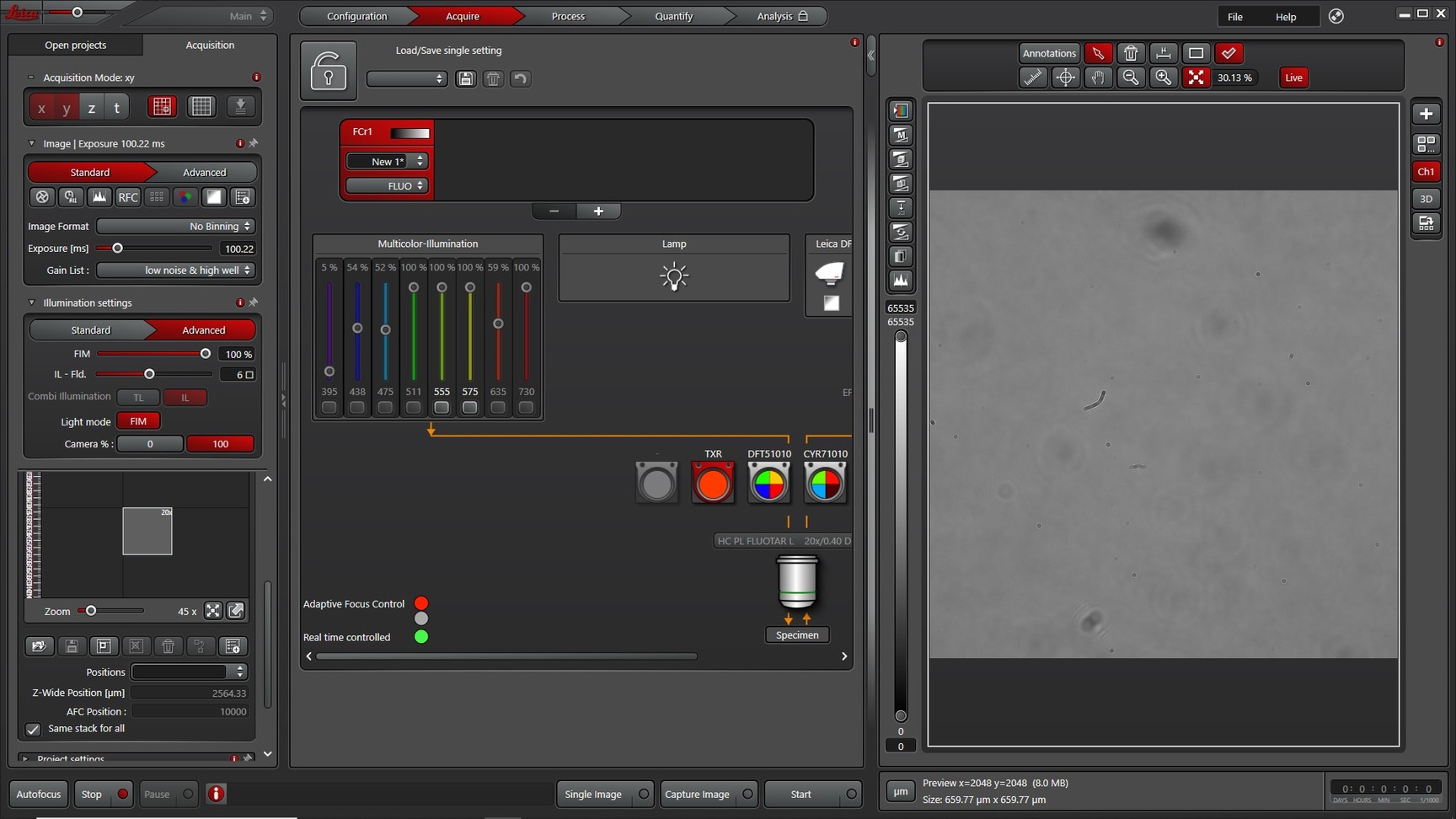Click the delete annotations trash icon
This screenshot has height=819, width=1456.
tap(1131, 53)
